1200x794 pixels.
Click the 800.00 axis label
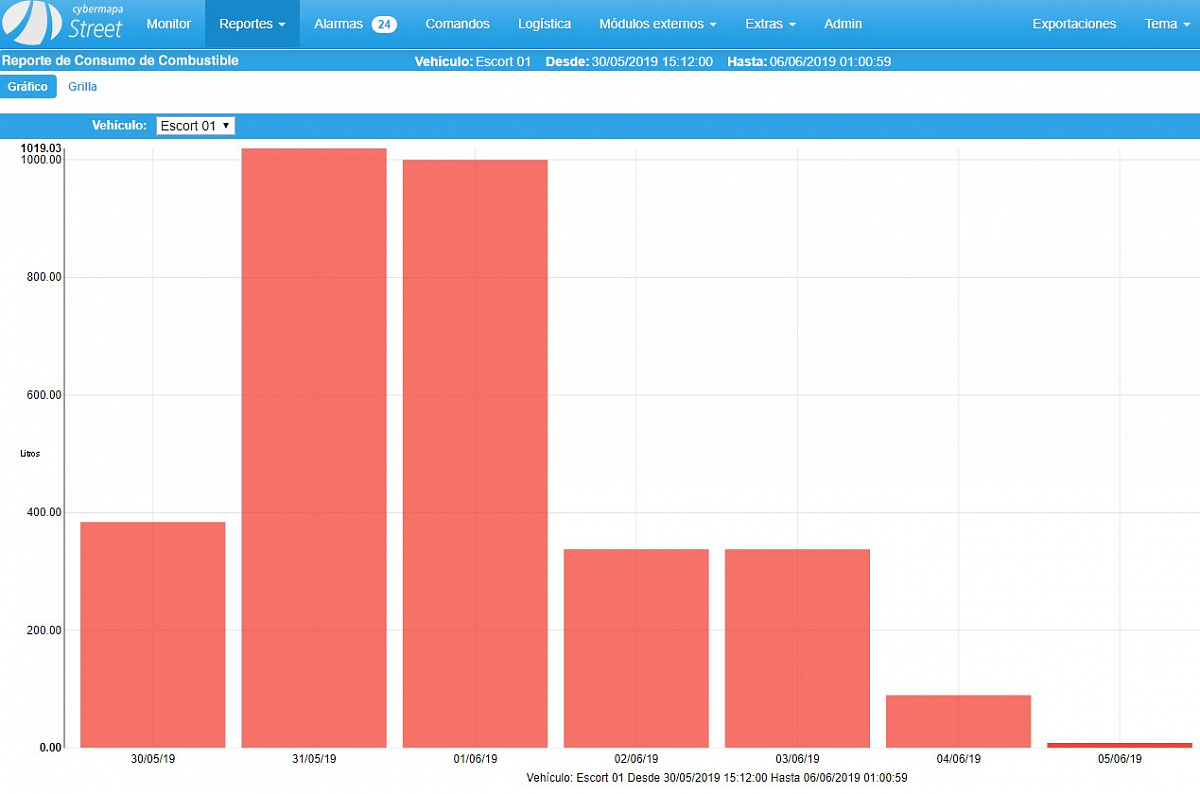click(x=44, y=277)
